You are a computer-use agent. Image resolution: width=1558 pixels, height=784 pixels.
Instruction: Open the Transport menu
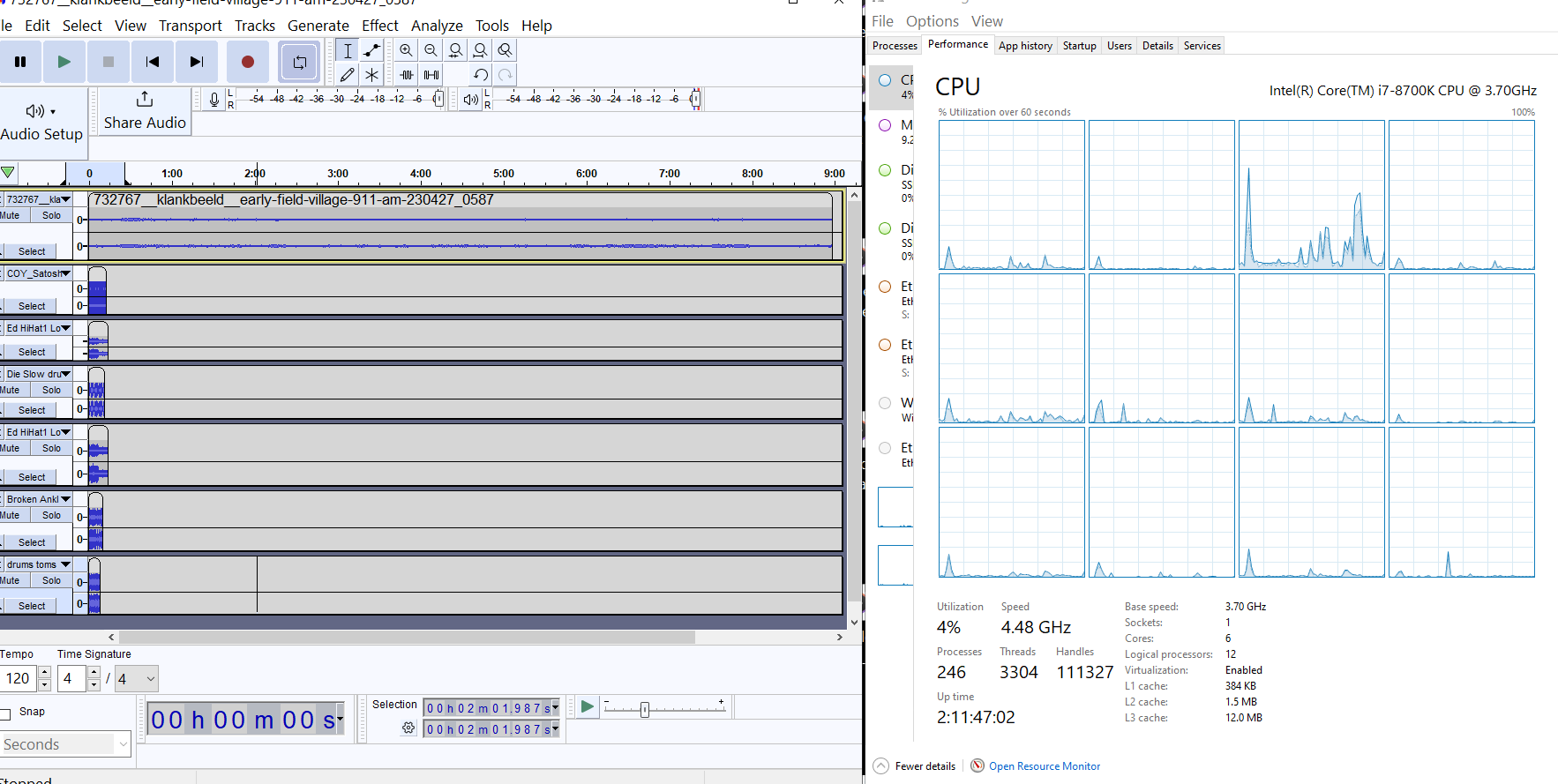point(191,26)
